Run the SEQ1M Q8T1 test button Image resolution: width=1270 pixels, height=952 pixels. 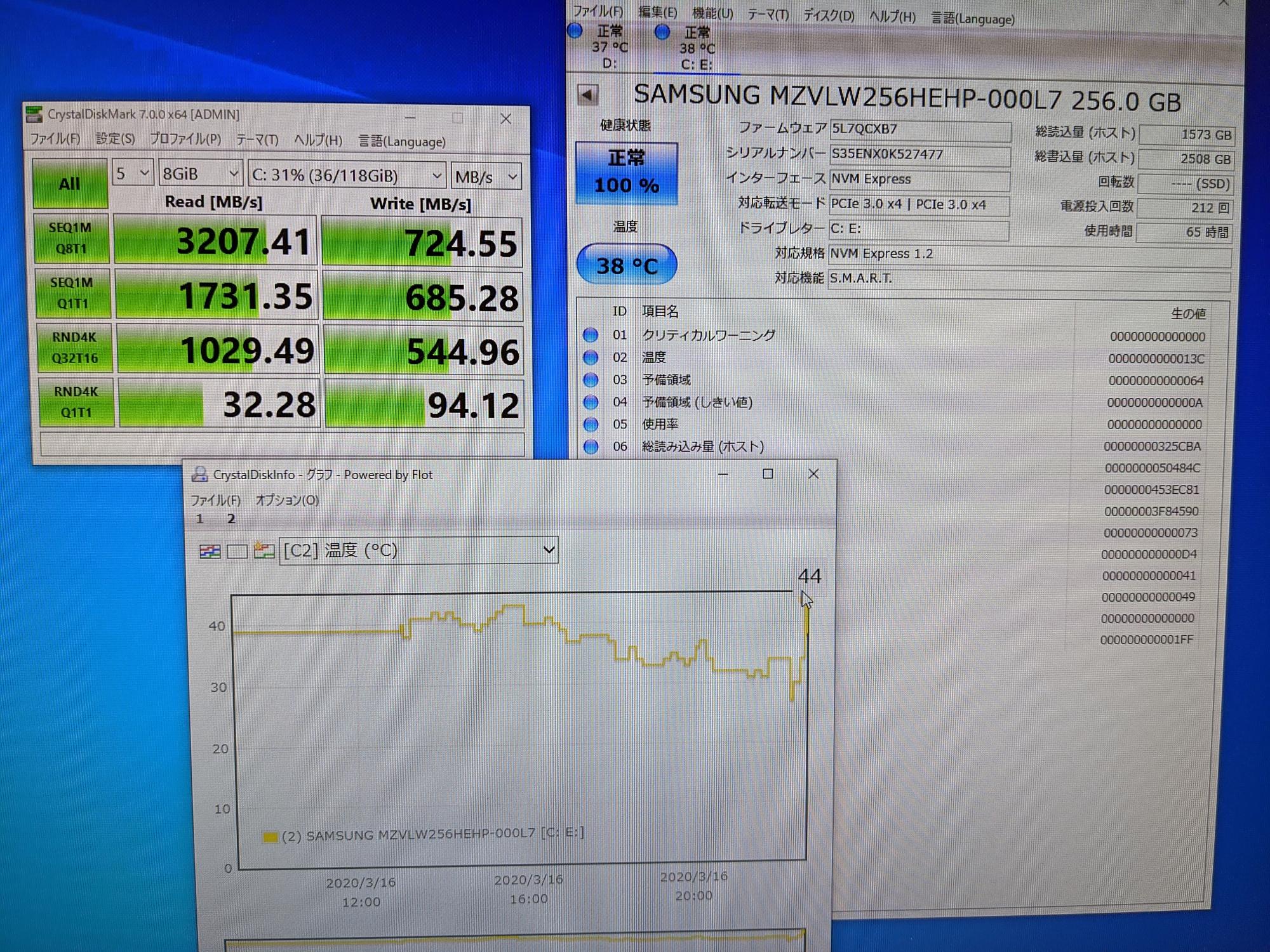pyautogui.click(x=71, y=238)
